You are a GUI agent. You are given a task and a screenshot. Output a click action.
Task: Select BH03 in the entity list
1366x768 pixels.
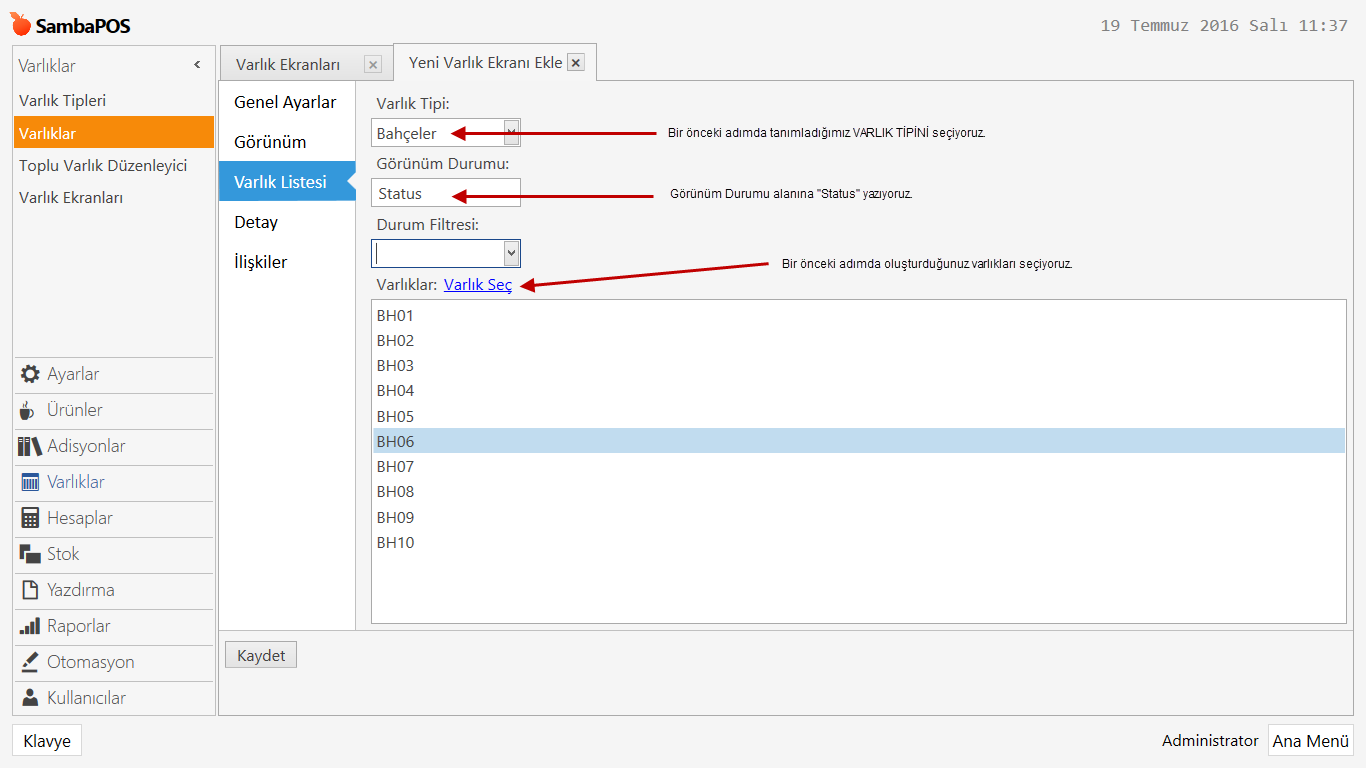[x=859, y=366]
